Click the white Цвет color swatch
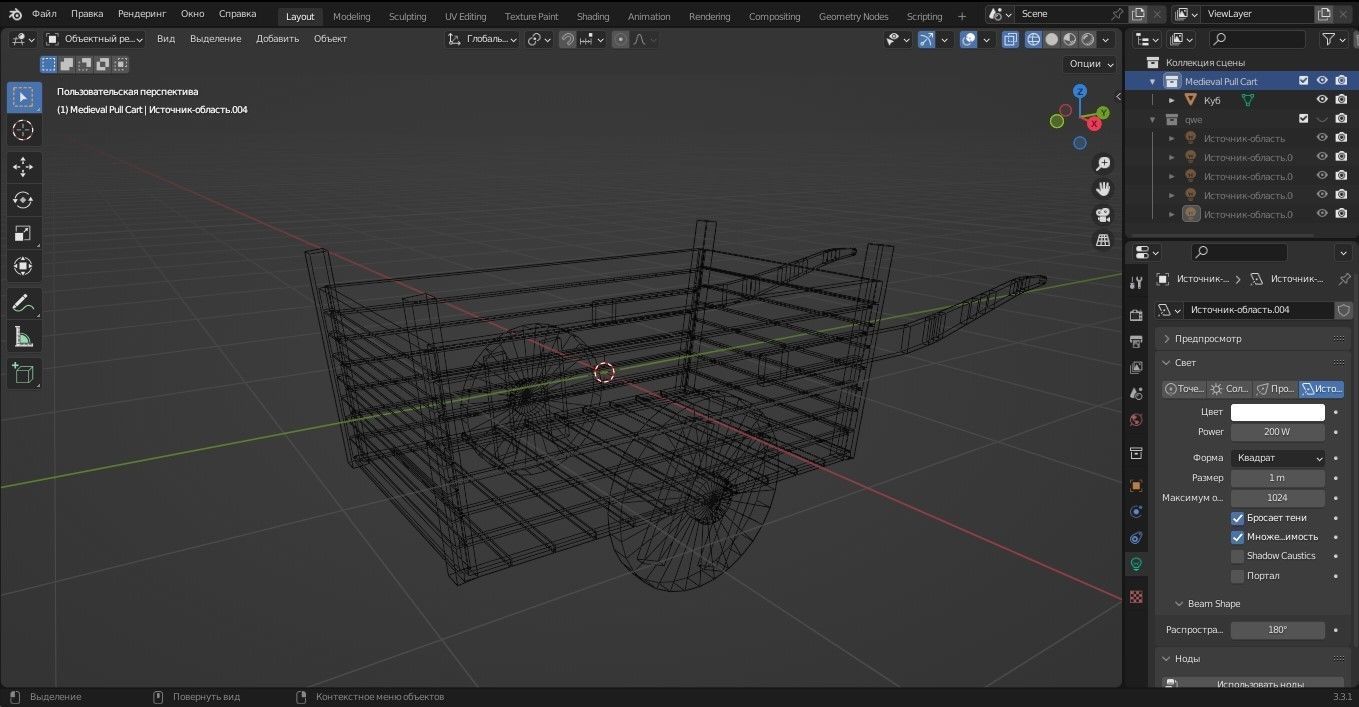The width and height of the screenshot is (1359, 707). pyautogui.click(x=1278, y=412)
